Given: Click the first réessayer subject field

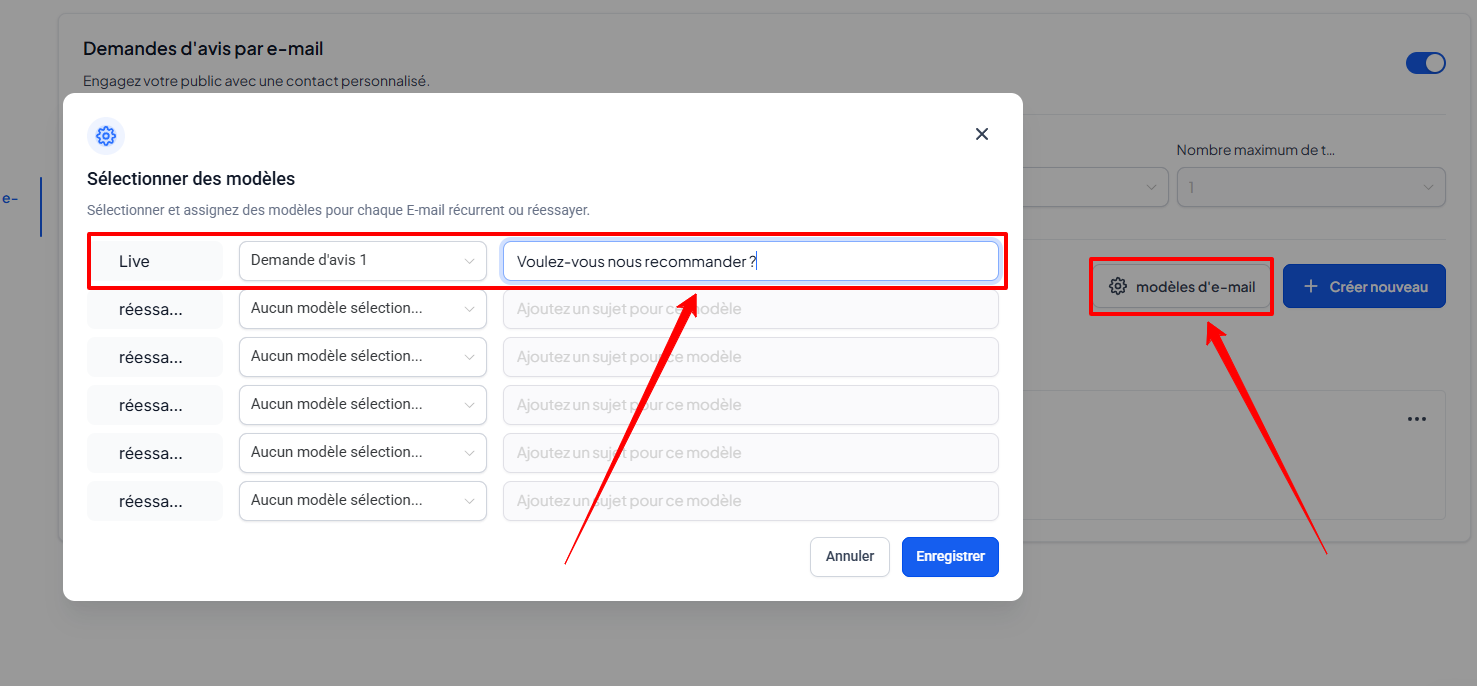Looking at the screenshot, I should click(750, 309).
